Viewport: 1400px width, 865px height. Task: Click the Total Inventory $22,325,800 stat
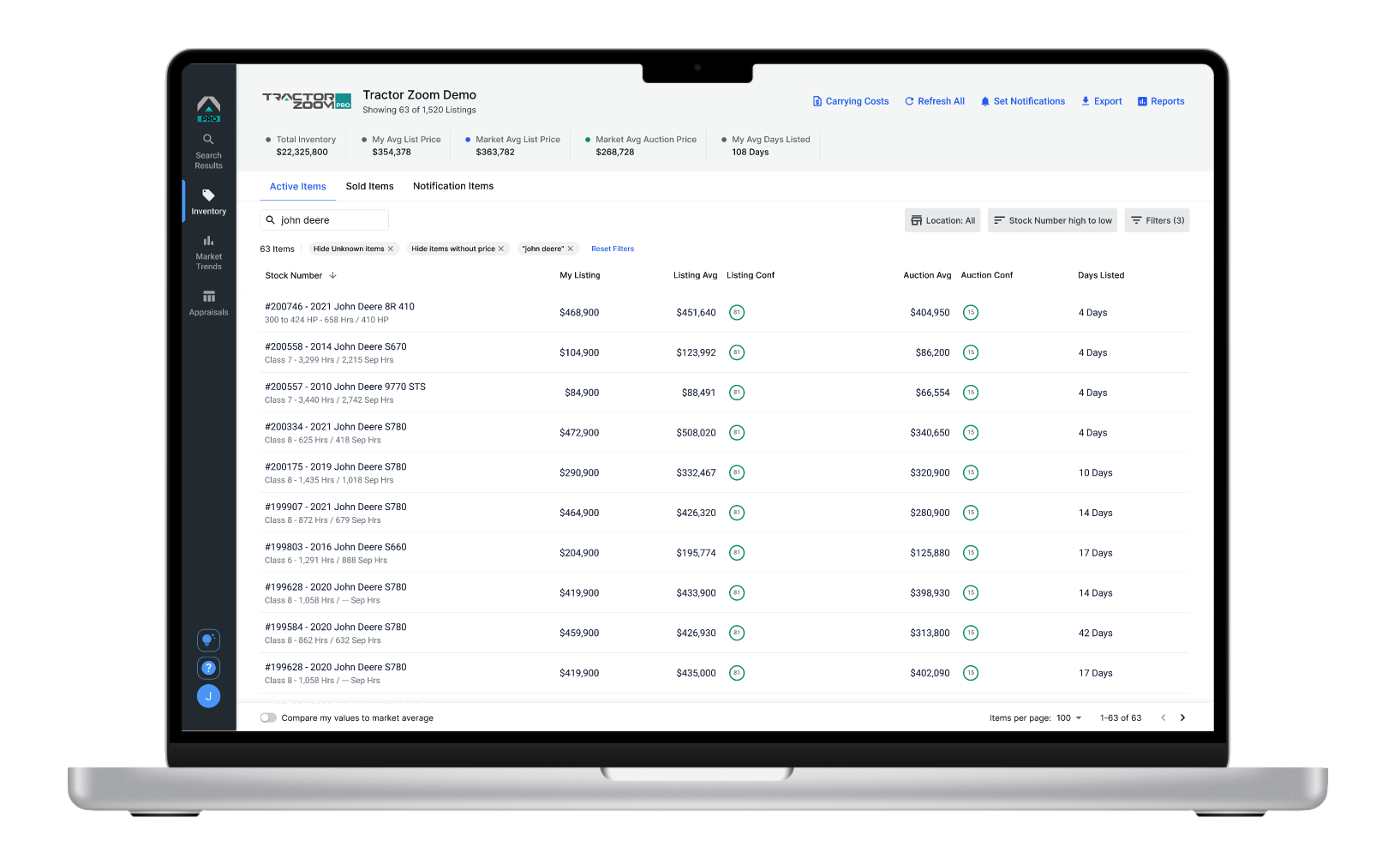[301, 146]
